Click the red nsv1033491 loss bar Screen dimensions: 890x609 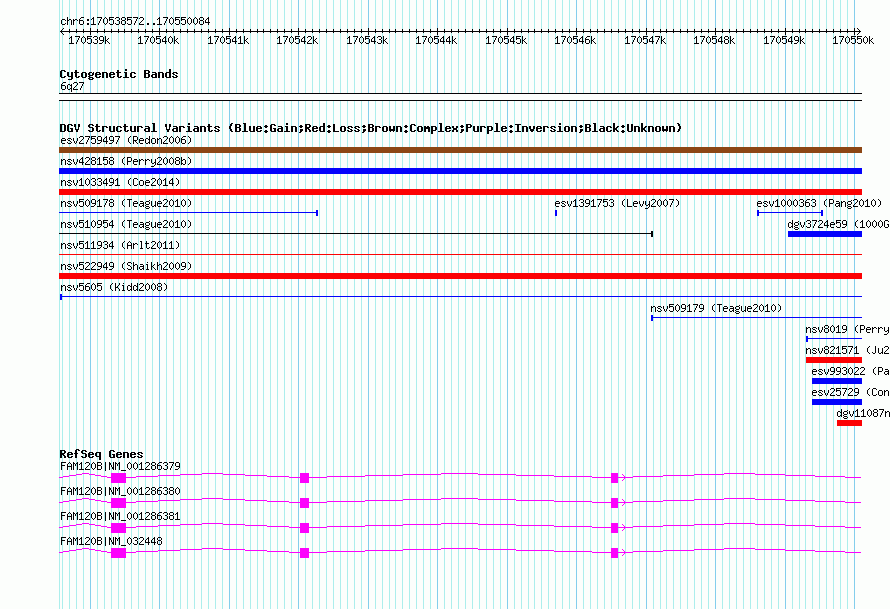[x=460, y=192]
